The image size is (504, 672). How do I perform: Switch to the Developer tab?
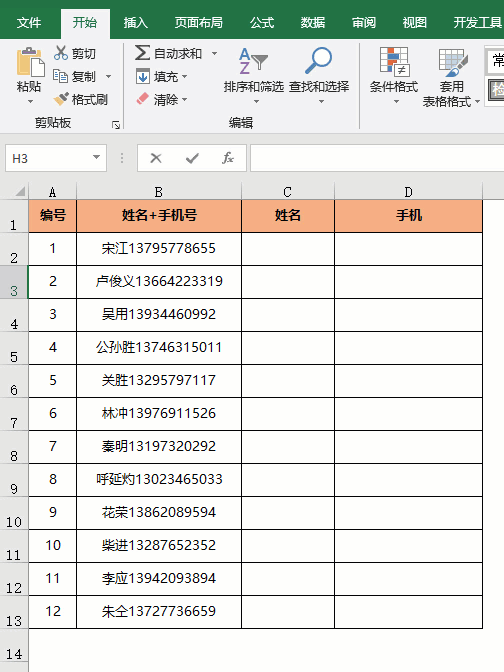pyautogui.click(x=477, y=22)
